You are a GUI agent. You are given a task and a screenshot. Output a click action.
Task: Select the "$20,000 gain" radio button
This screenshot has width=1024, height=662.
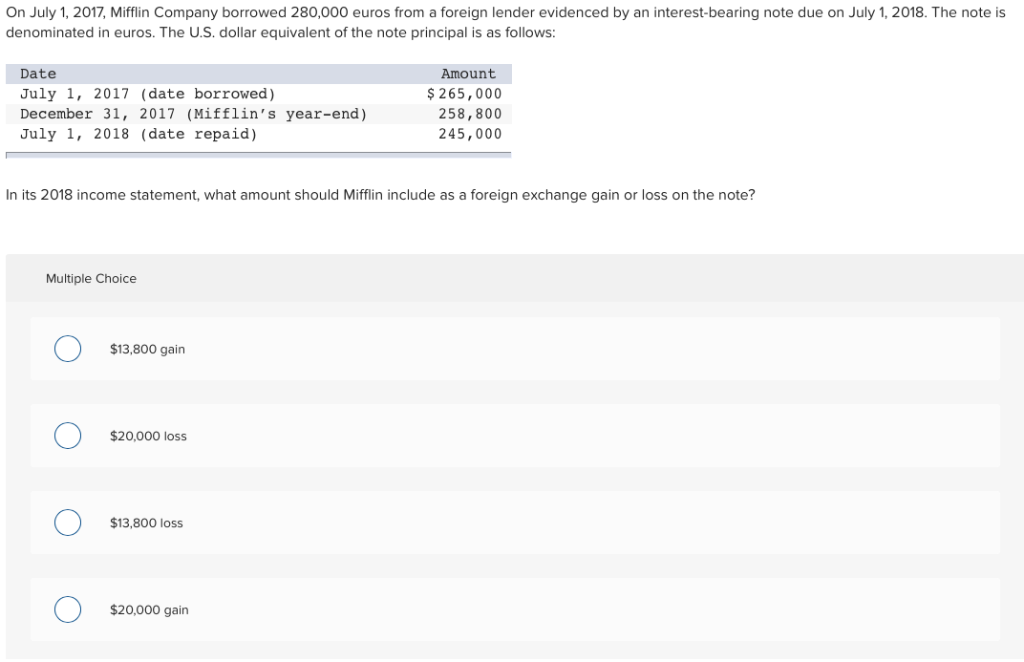67,609
